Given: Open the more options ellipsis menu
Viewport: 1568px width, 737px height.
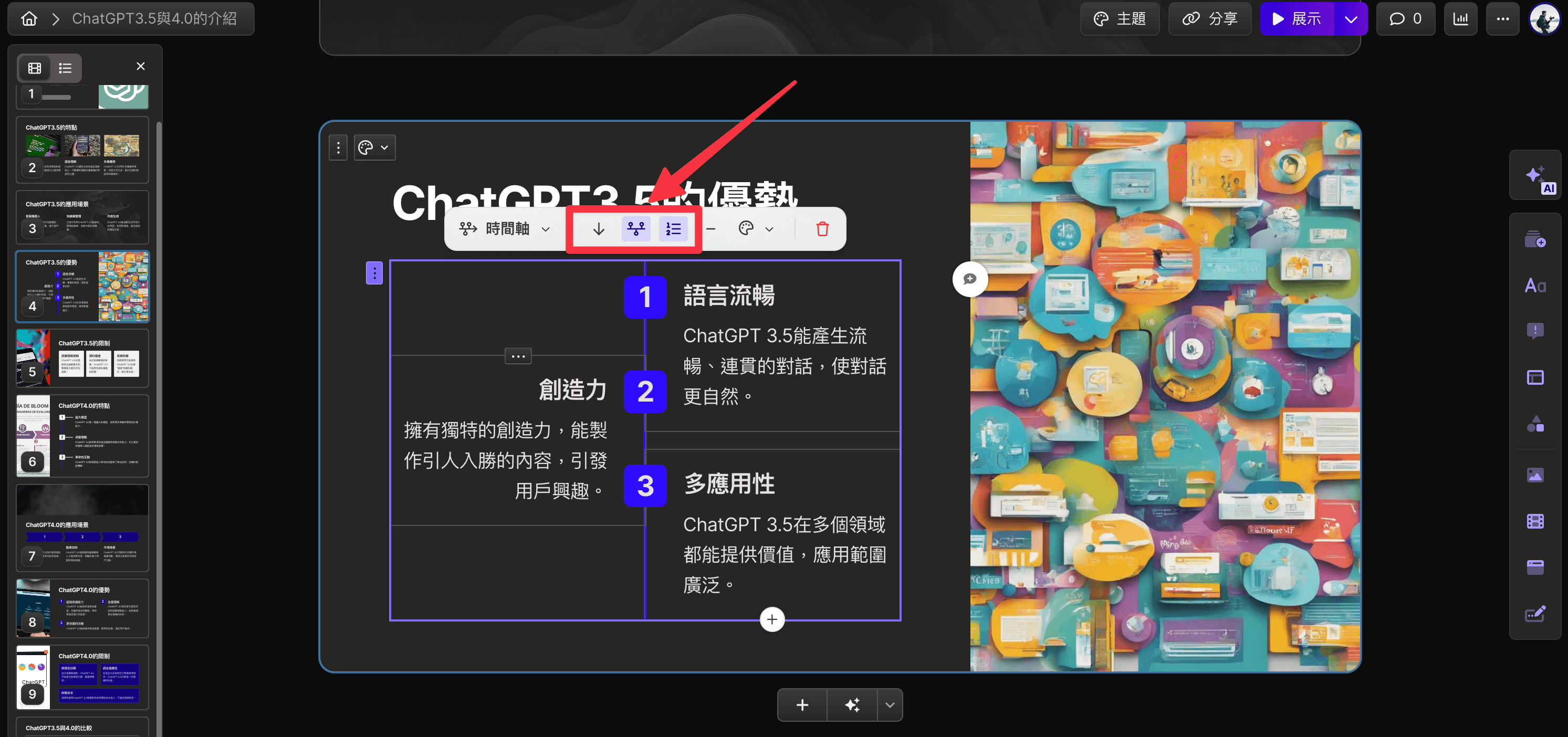Looking at the screenshot, I should click(x=1502, y=18).
